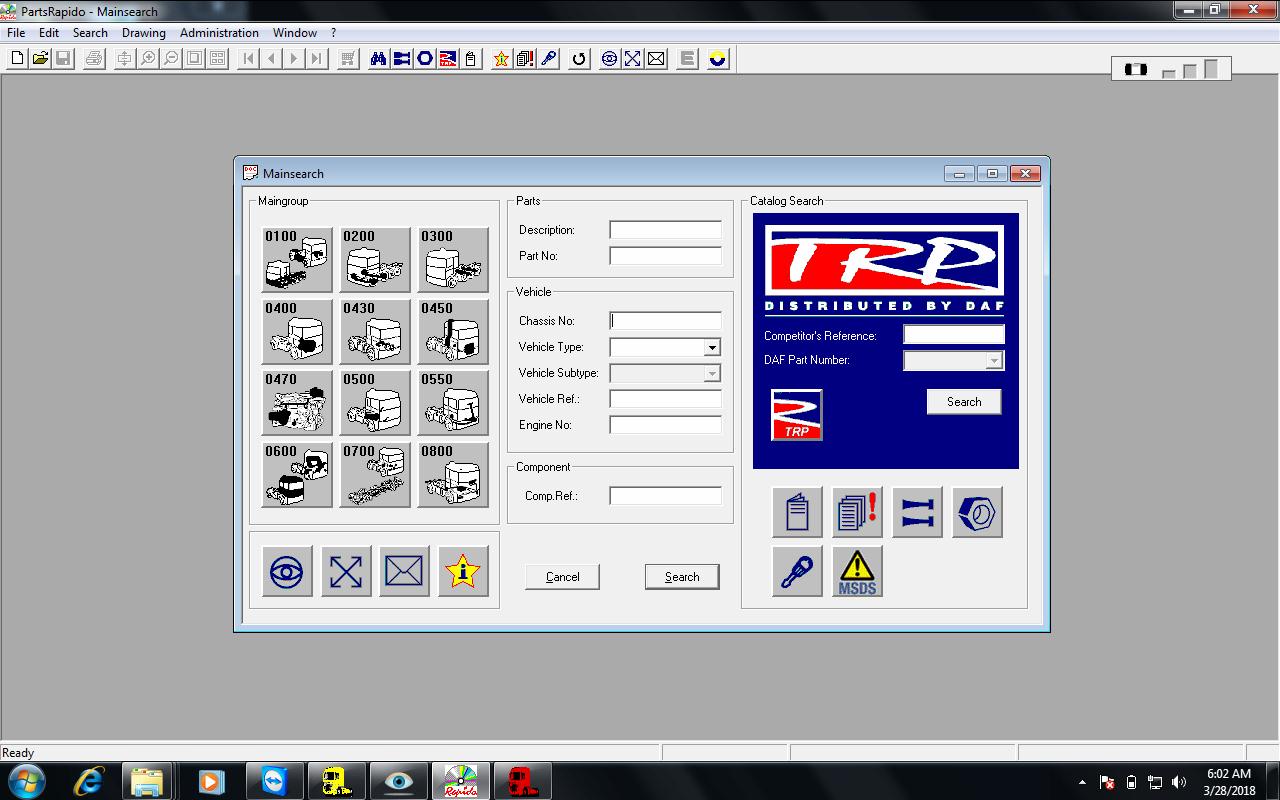
Task: Click the new document toolbar icon
Action: pyautogui.click(x=17, y=58)
